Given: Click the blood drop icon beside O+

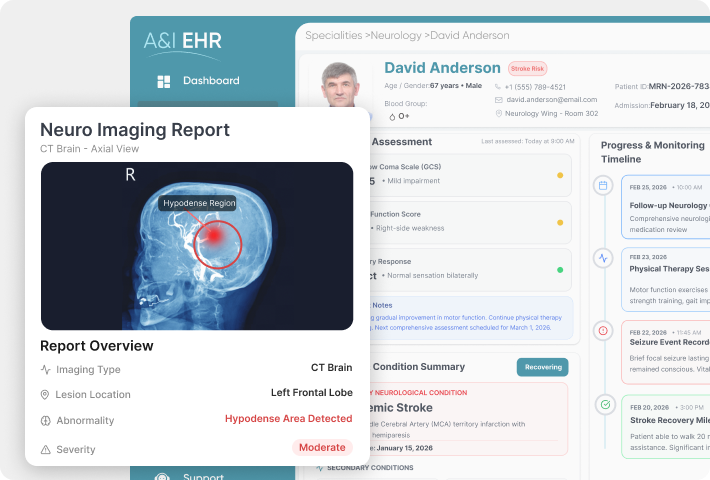Looking at the screenshot, I should click(392, 117).
